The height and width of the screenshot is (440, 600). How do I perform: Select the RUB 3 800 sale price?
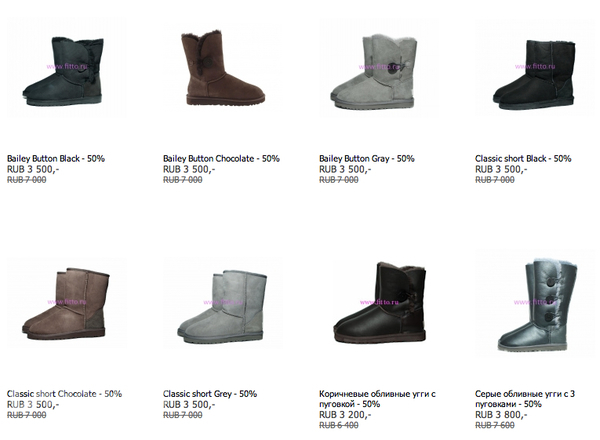501,415
